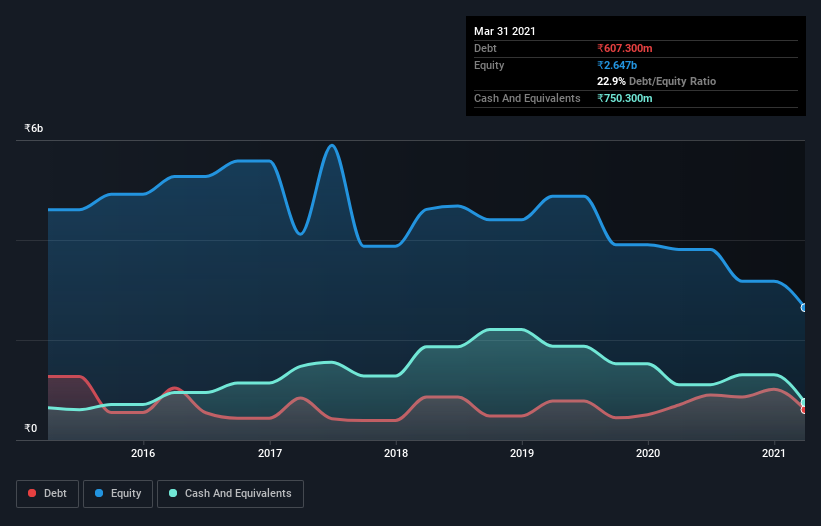Select the 2020 x-axis tick label
821x526 pixels.
tap(648, 453)
